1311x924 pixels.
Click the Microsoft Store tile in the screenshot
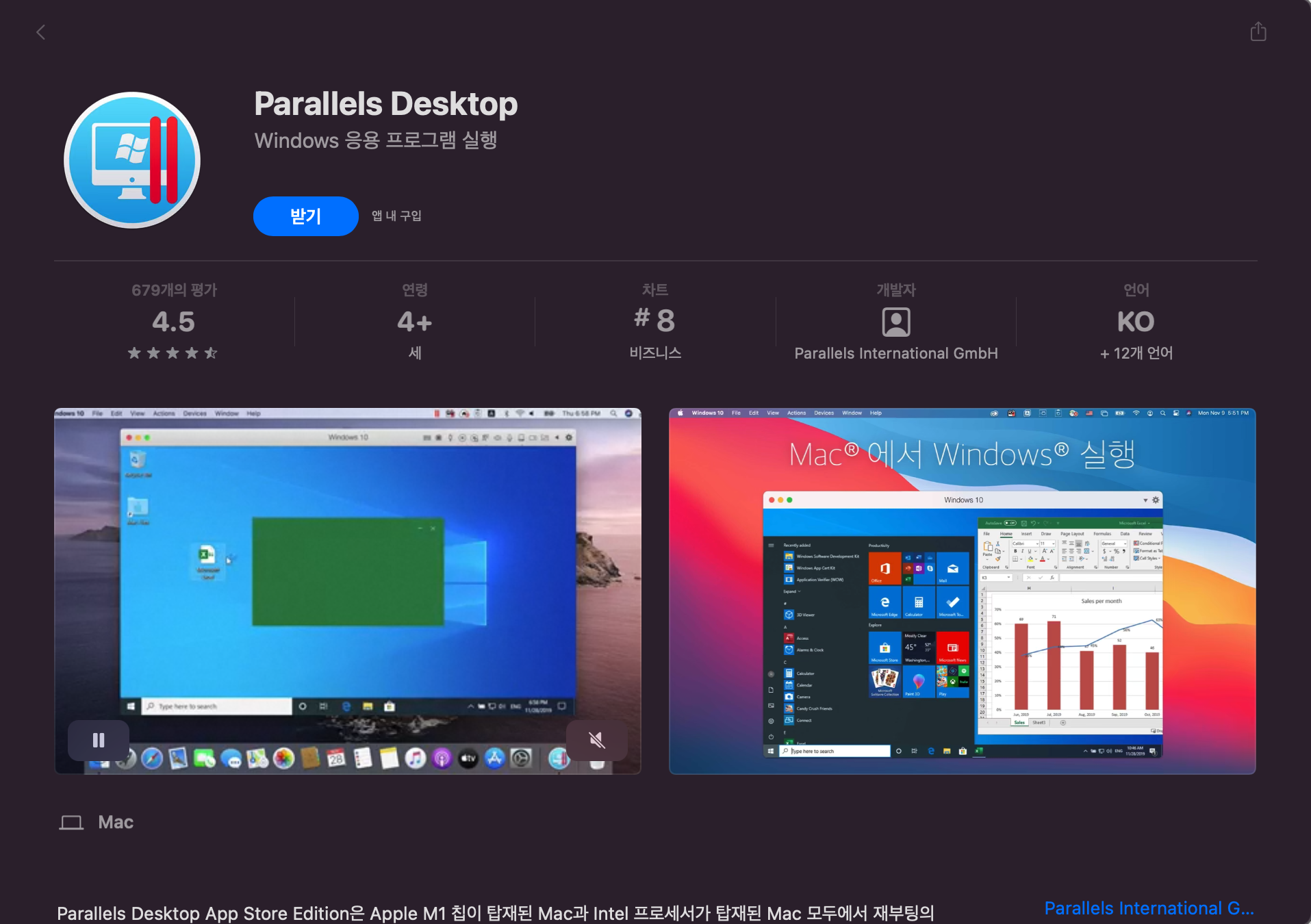(x=884, y=647)
